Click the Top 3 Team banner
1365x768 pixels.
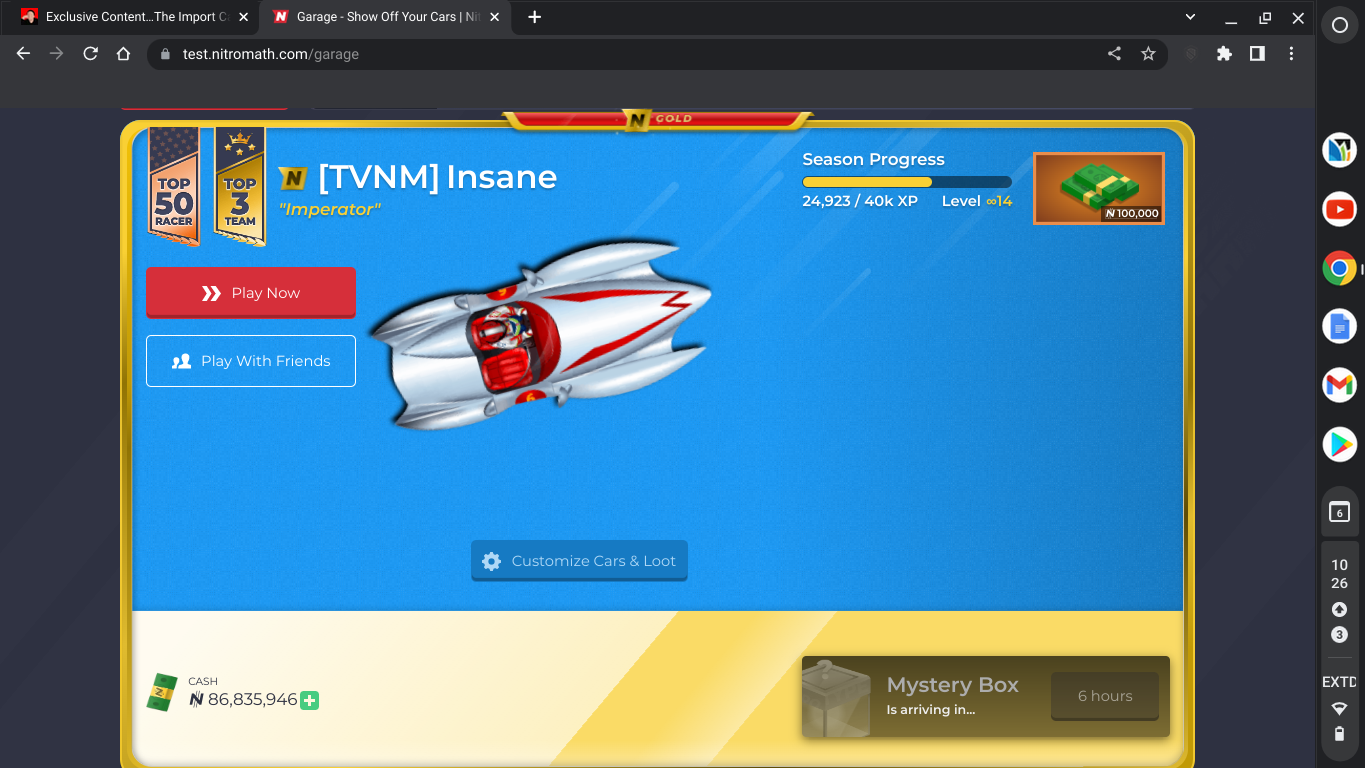[240, 186]
